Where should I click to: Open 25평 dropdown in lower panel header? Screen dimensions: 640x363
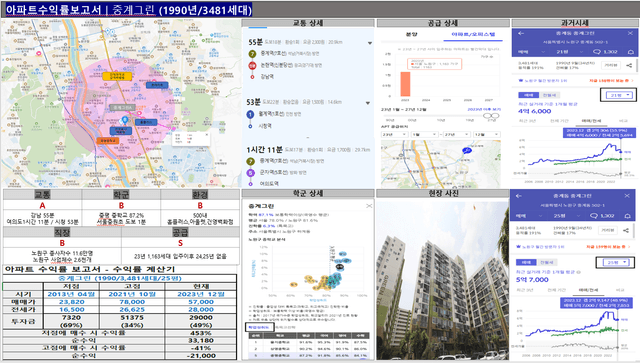coord(567,216)
